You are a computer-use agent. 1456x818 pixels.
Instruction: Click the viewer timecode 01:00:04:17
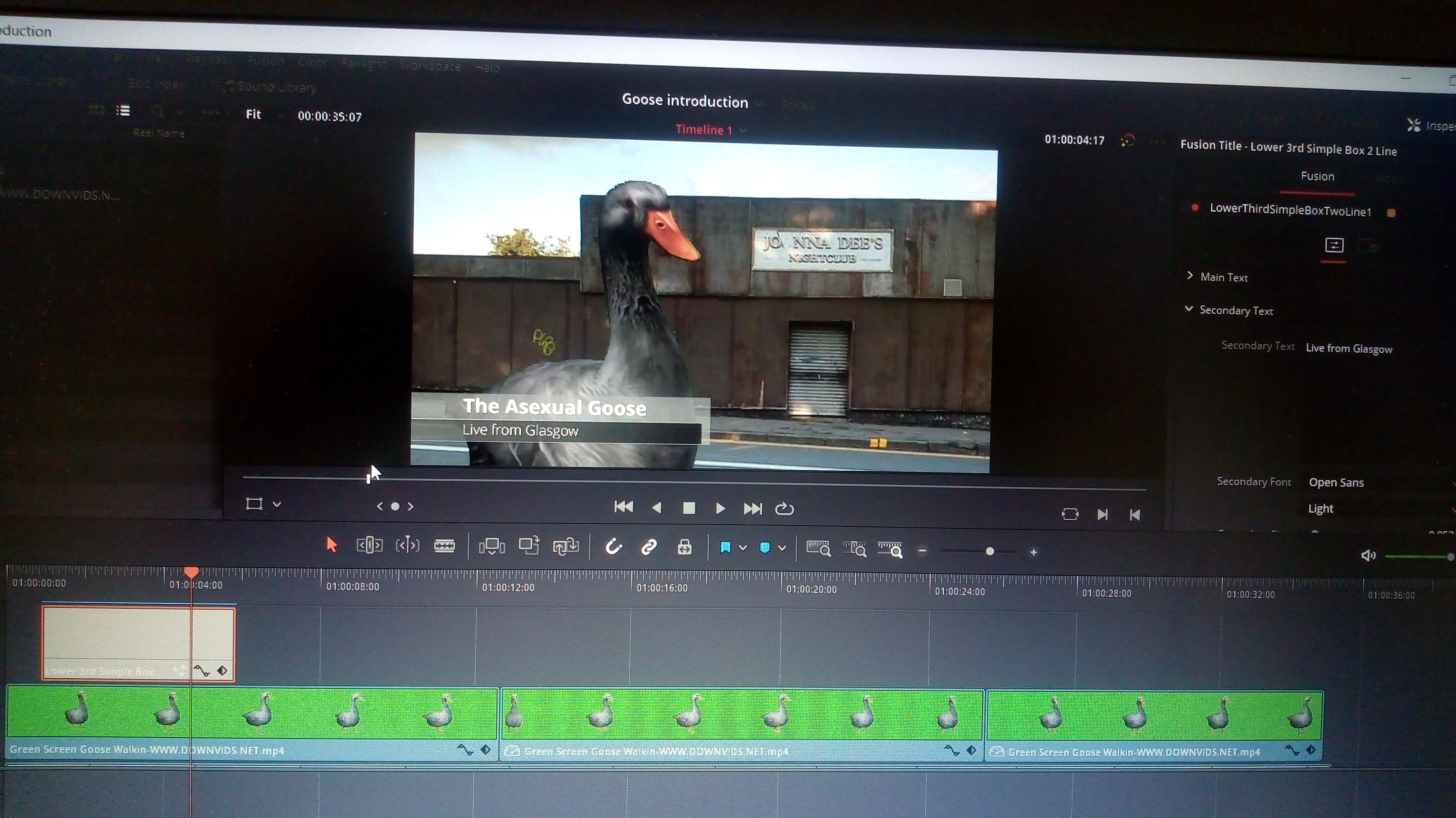pyautogui.click(x=1074, y=140)
